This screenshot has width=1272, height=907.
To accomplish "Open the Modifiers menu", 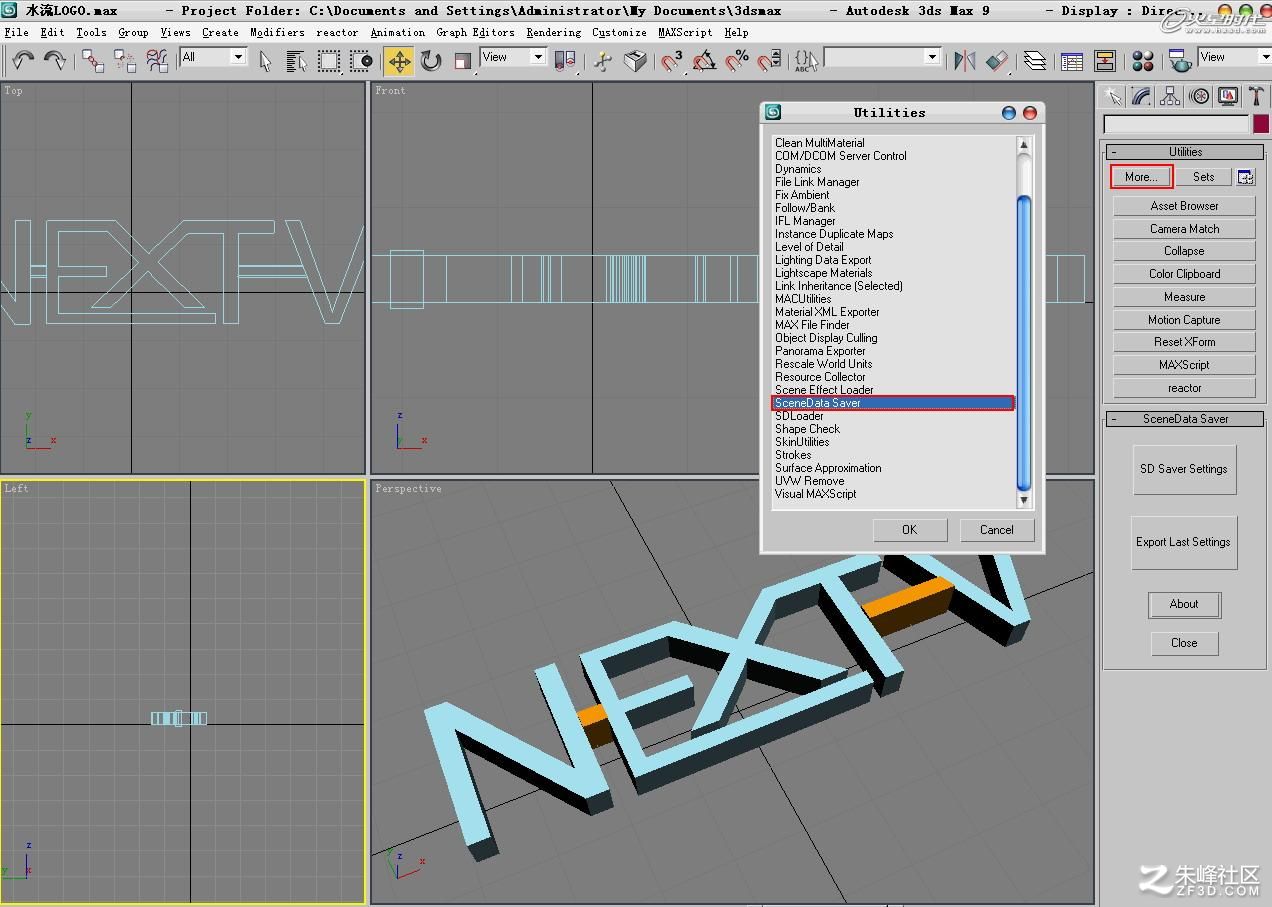I will coord(276,32).
